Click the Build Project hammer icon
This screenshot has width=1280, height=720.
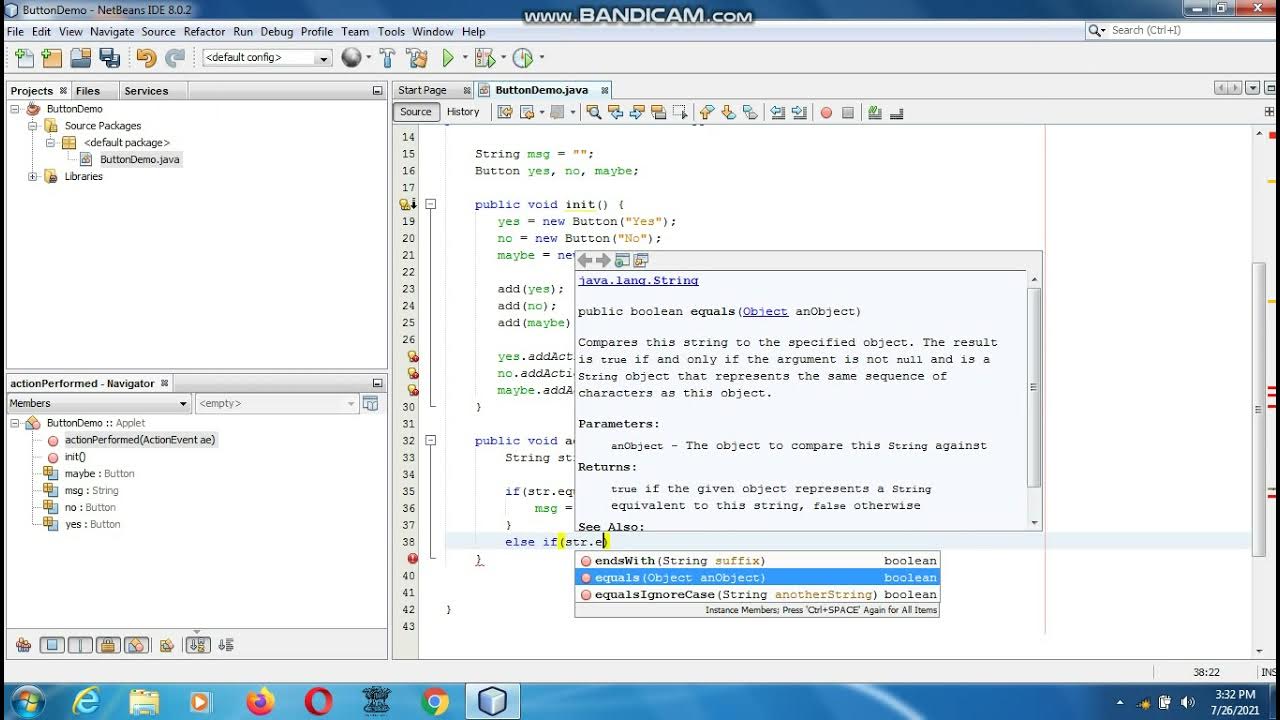coord(387,58)
